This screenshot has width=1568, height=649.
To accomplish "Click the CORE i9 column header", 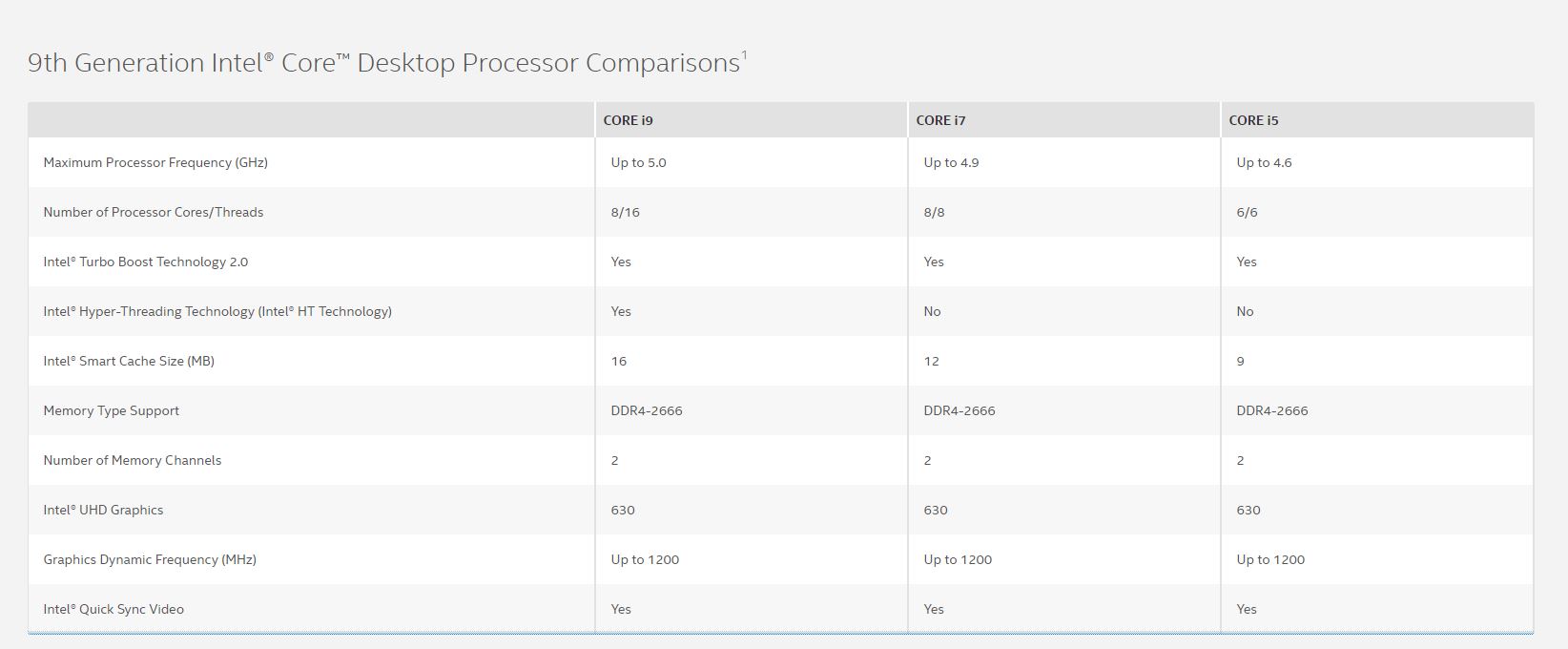I will pos(628,120).
